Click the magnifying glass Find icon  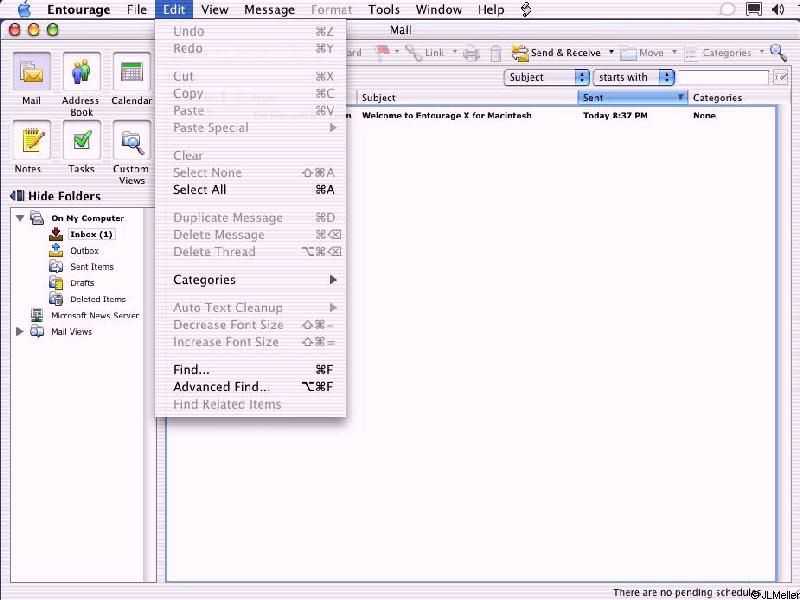click(x=778, y=52)
